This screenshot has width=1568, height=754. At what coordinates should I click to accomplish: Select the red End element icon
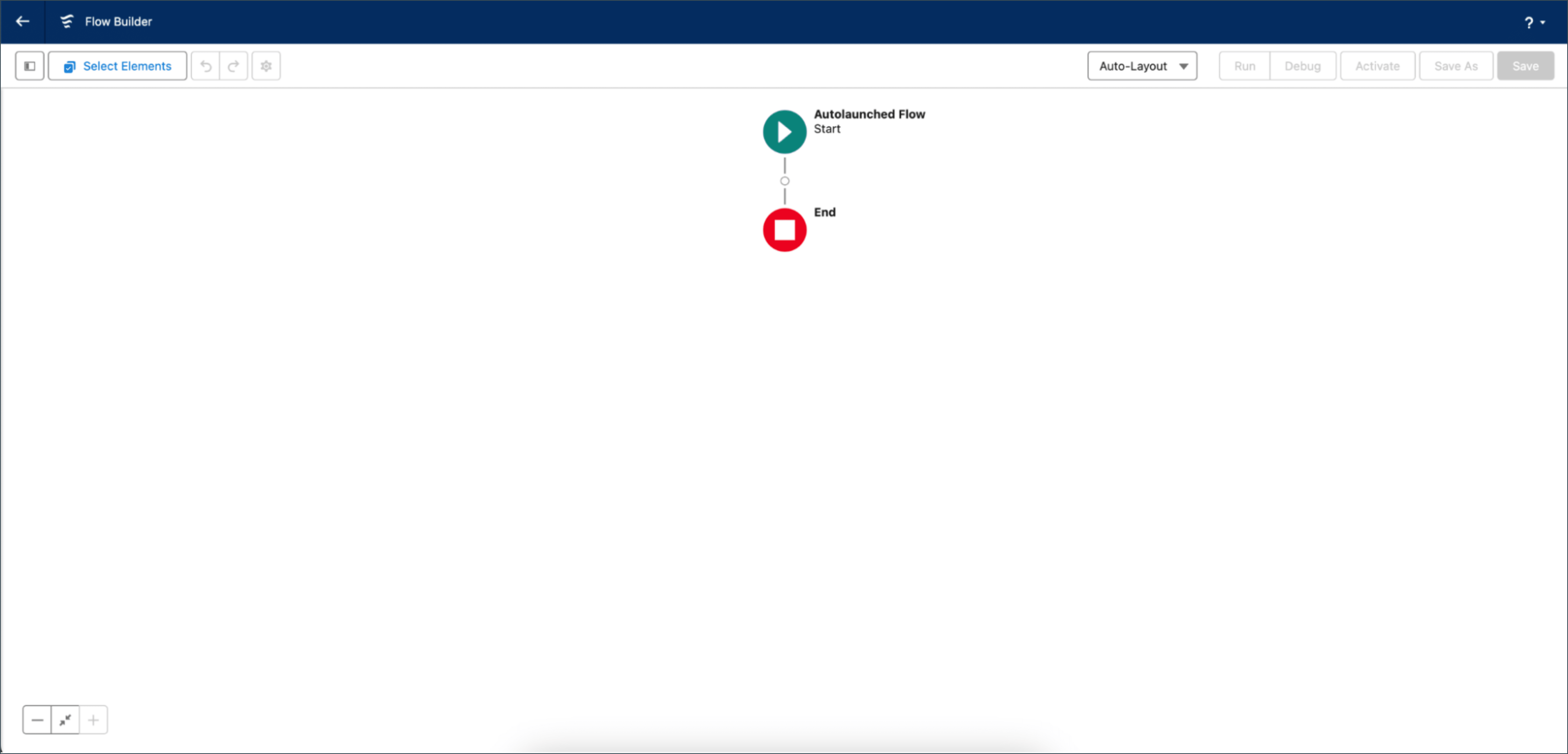point(785,230)
